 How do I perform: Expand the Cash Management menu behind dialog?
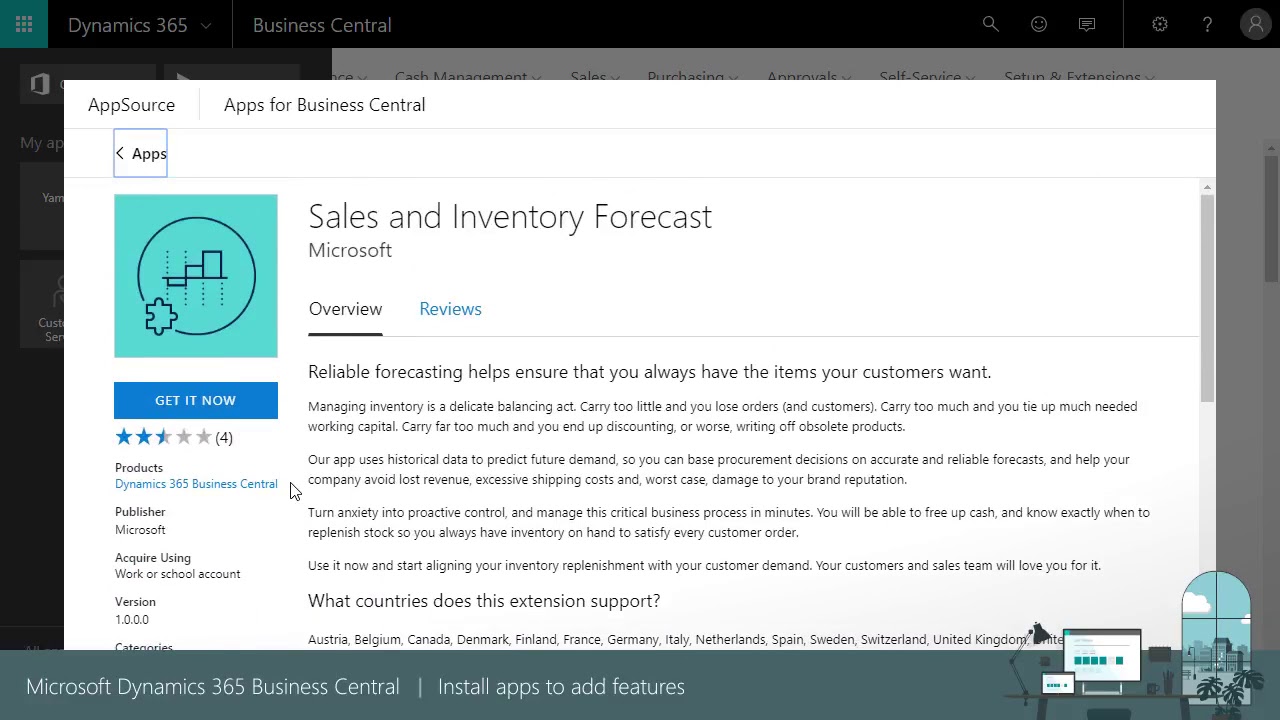[x=467, y=77]
